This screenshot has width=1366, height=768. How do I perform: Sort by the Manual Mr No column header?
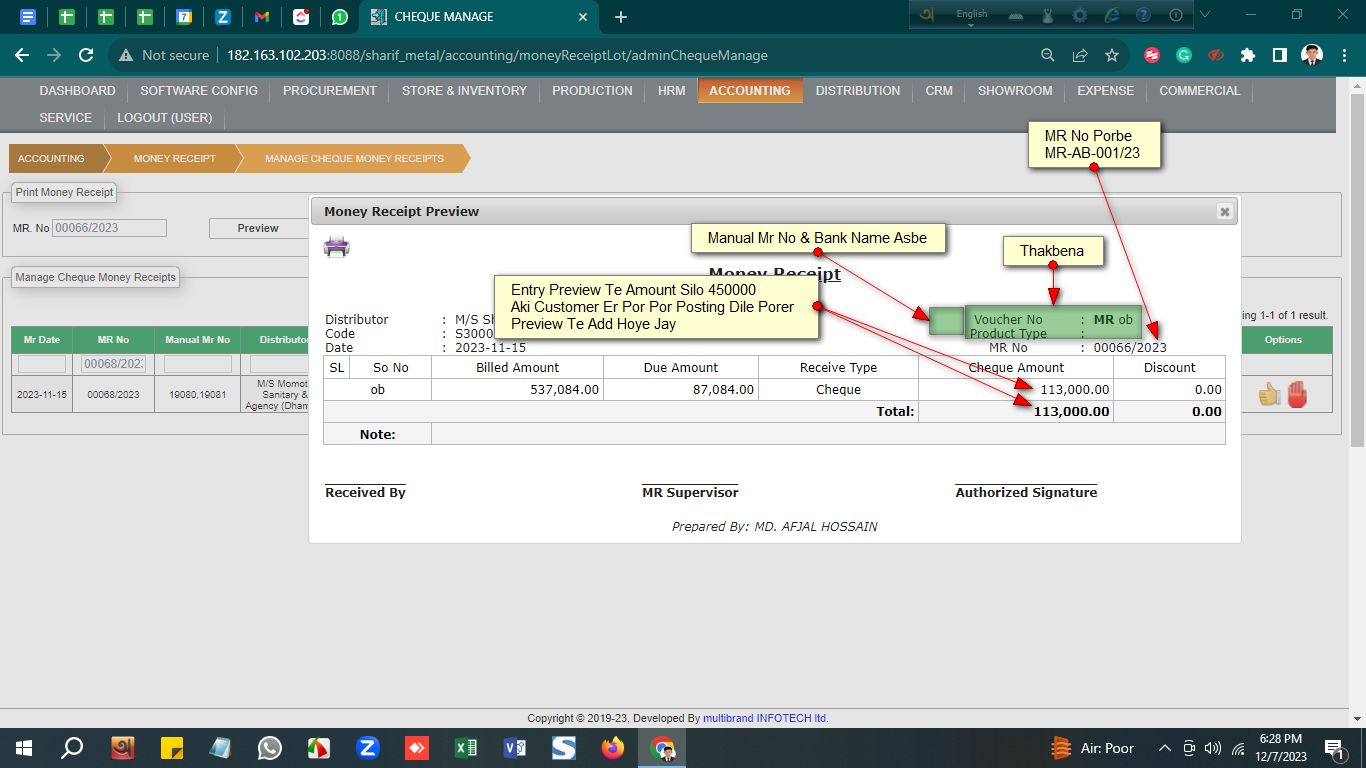[197, 340]
